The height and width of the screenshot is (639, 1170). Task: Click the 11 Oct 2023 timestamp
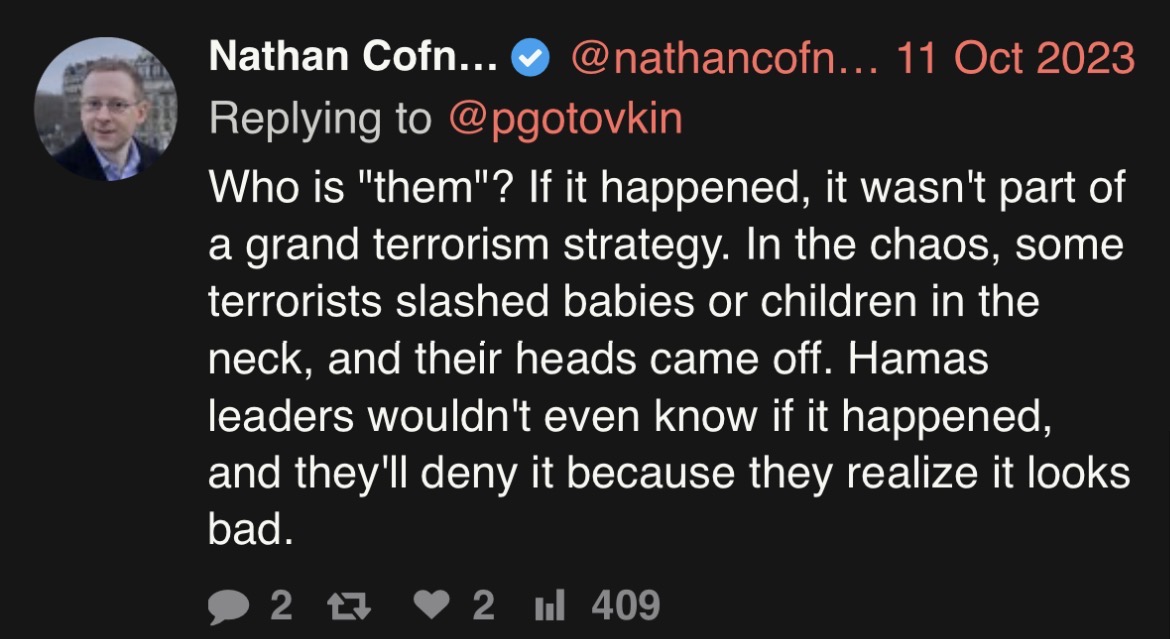click(1015, 57)
